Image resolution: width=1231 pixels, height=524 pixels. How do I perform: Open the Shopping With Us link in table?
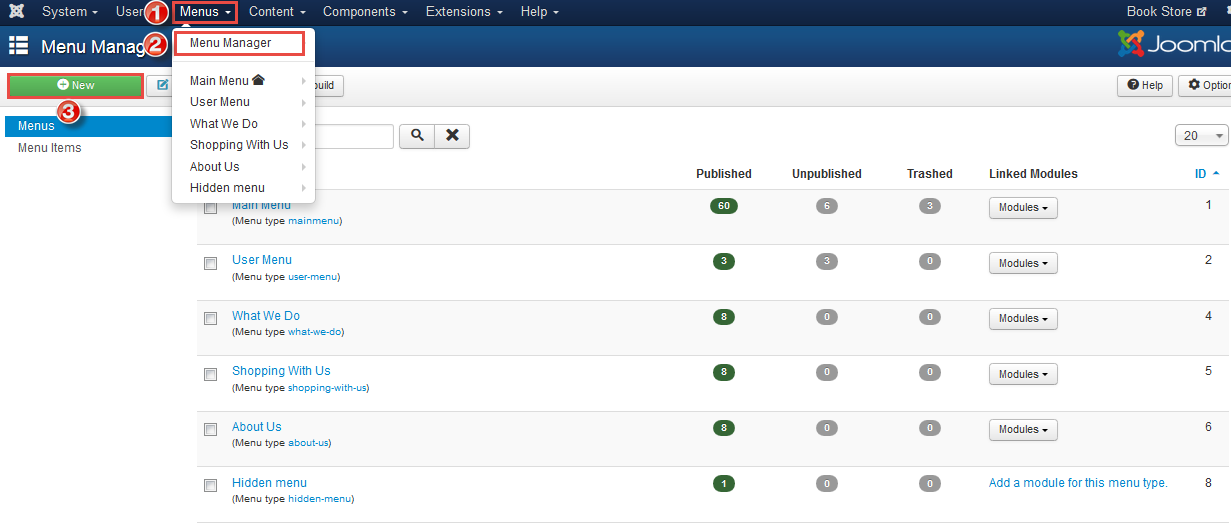(x=281, y=371)
